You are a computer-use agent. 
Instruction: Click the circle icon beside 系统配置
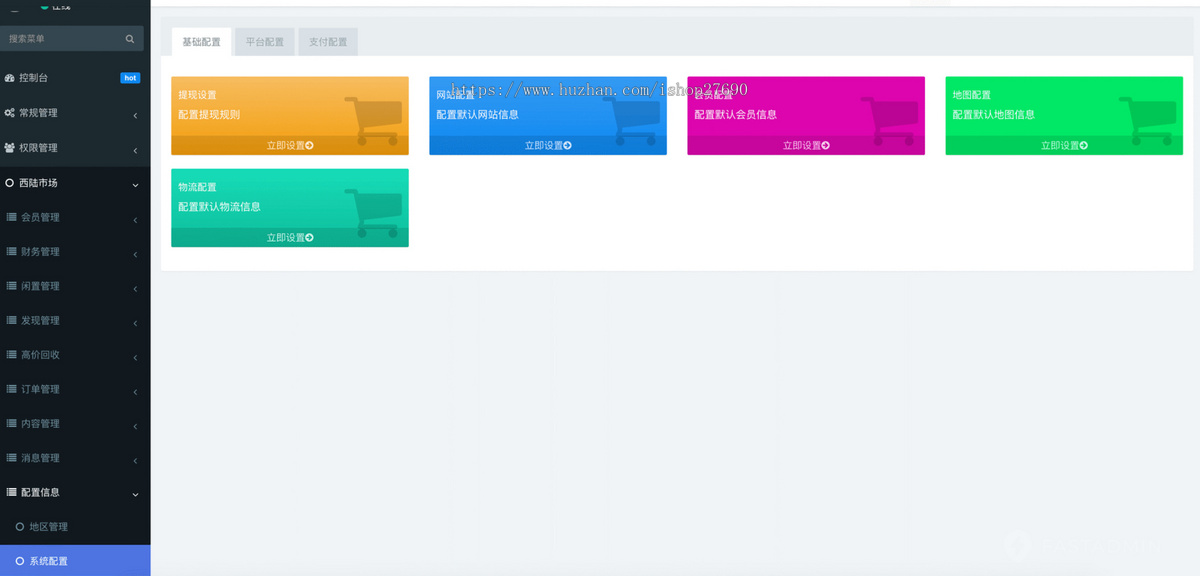[20, 561]
